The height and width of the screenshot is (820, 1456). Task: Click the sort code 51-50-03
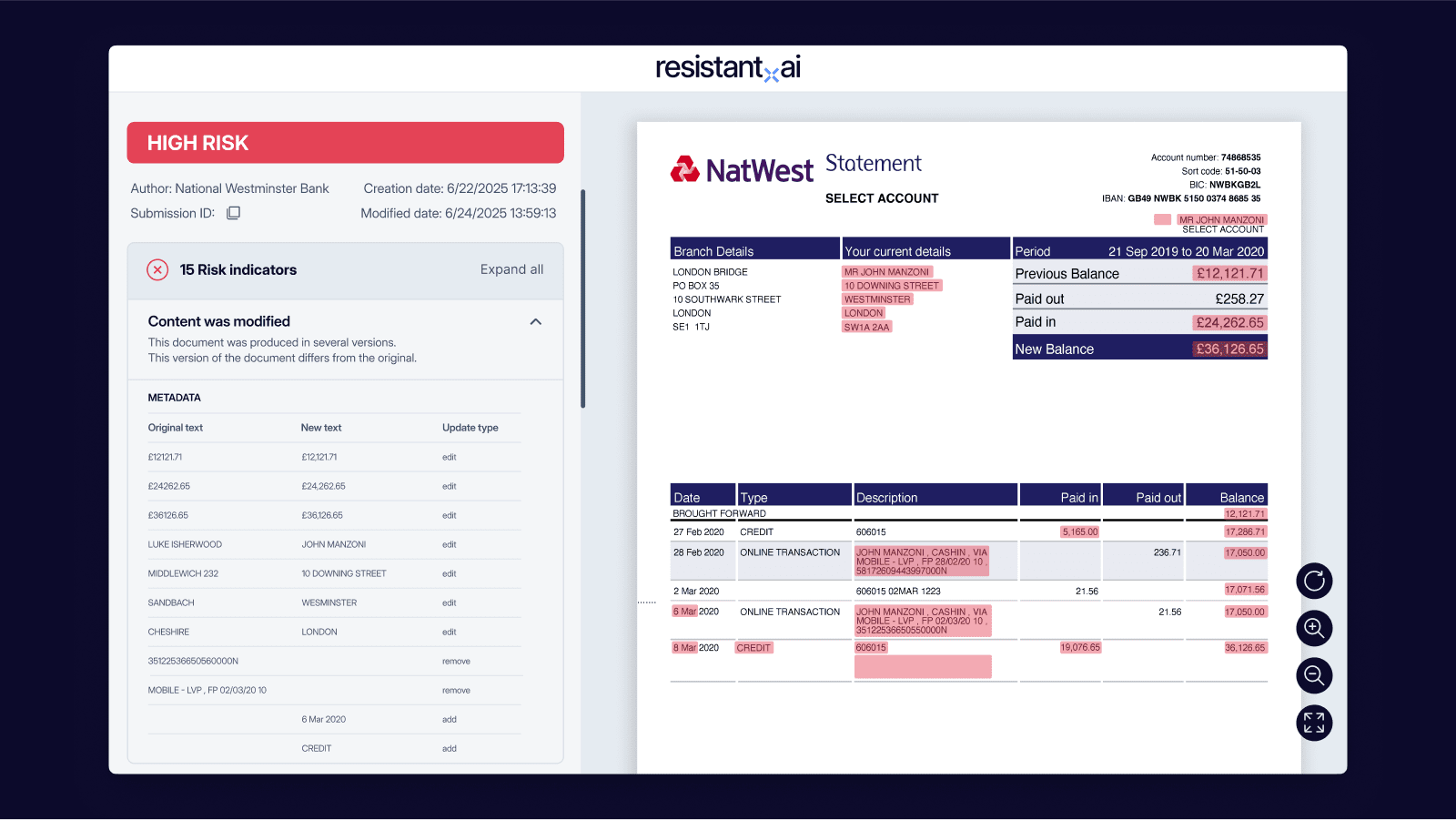(1243, 171)
